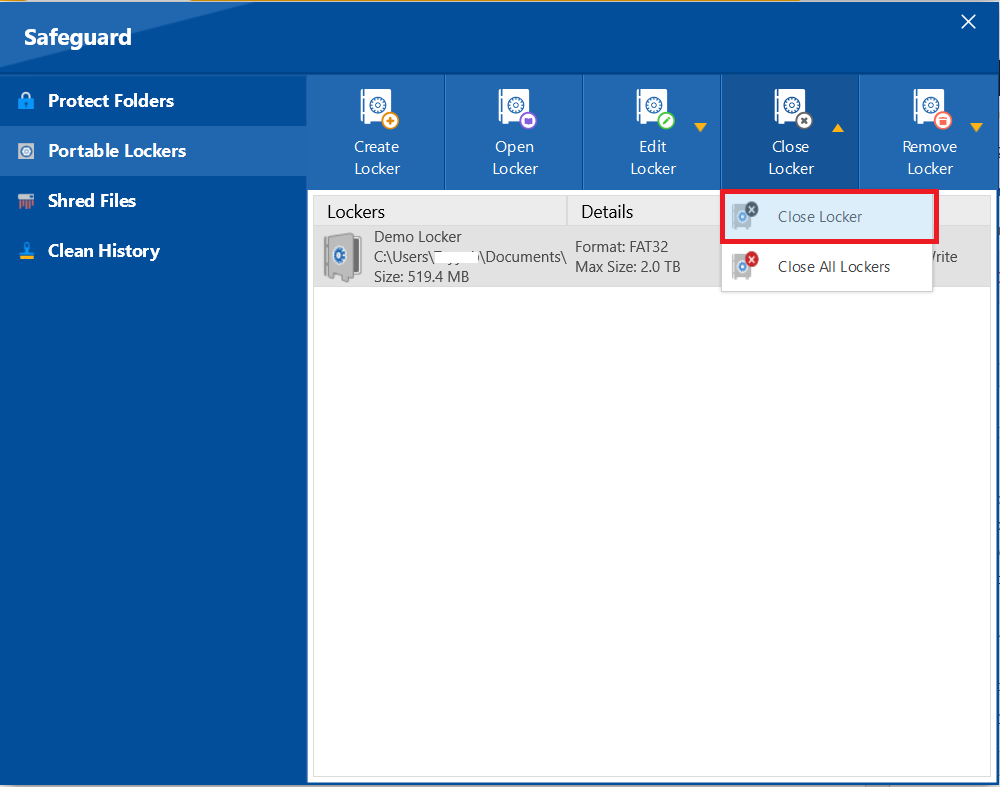
Task: Close the Safeguard window
Action: (x=968, y=22)
